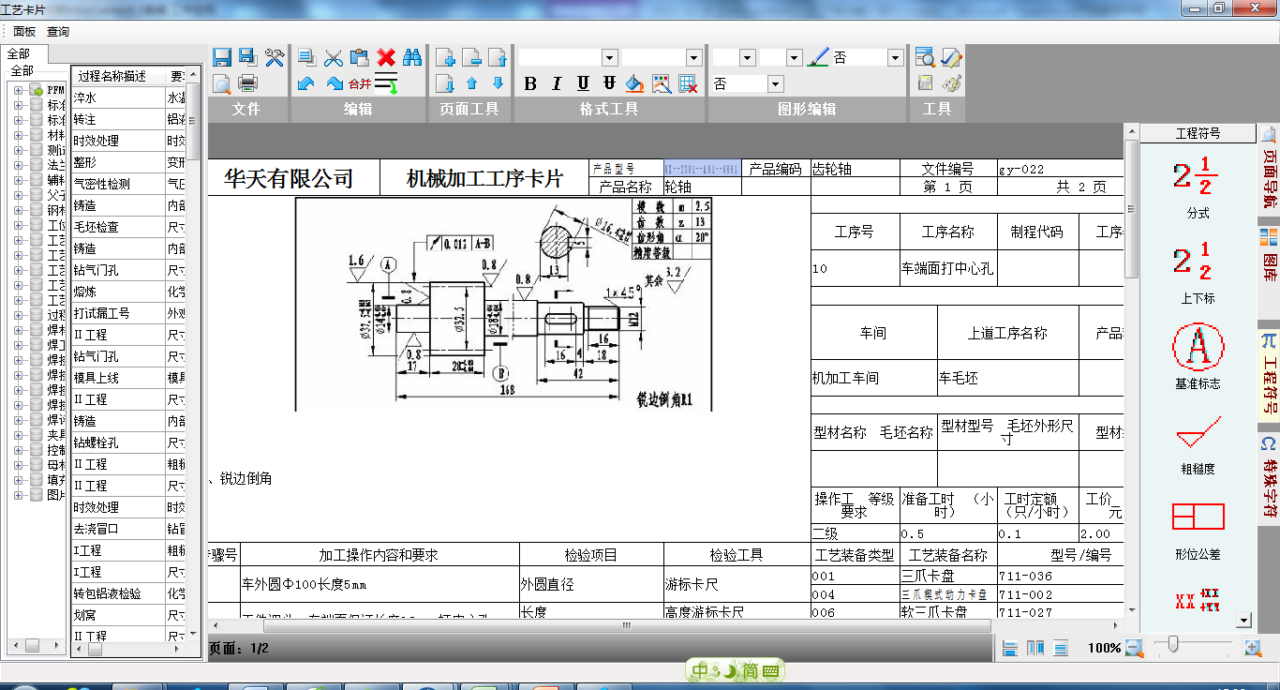Click the table delete icon with red X
Viewport: 1280px width, 690px height.
[688, 83]
